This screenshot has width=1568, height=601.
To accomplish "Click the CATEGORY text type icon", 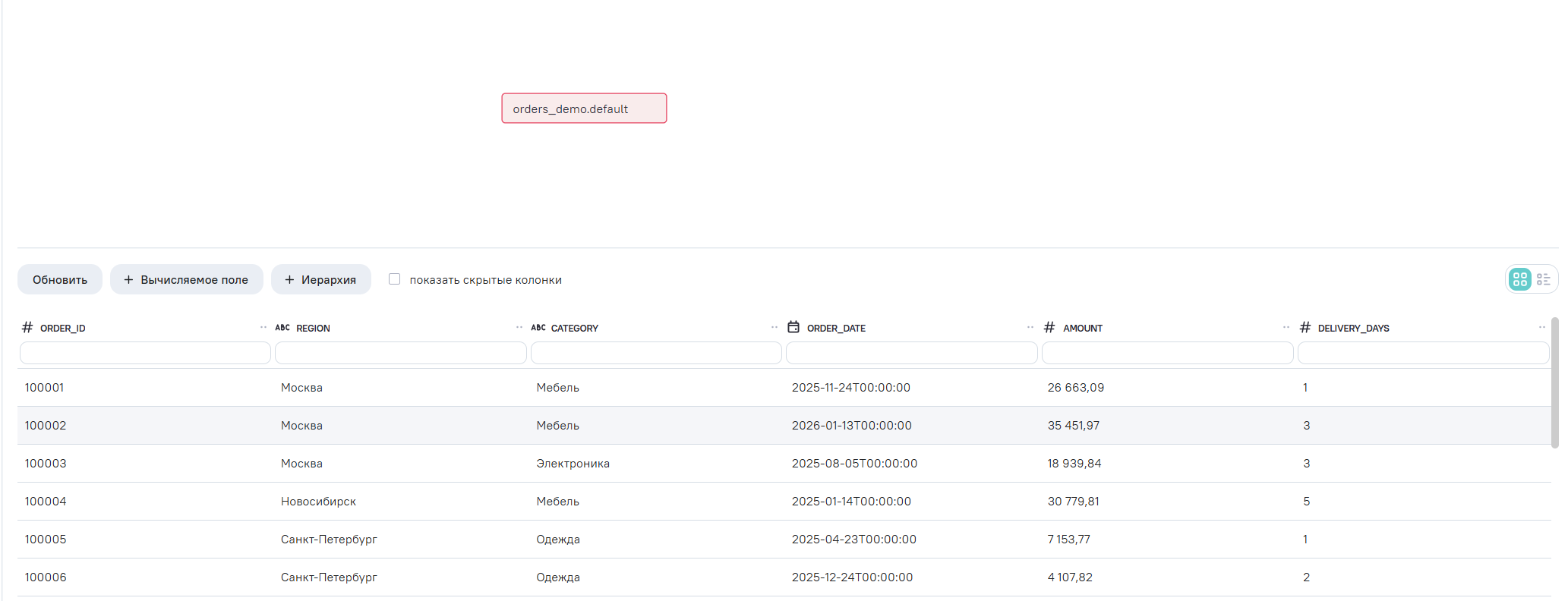I will (x=538, y=328).
